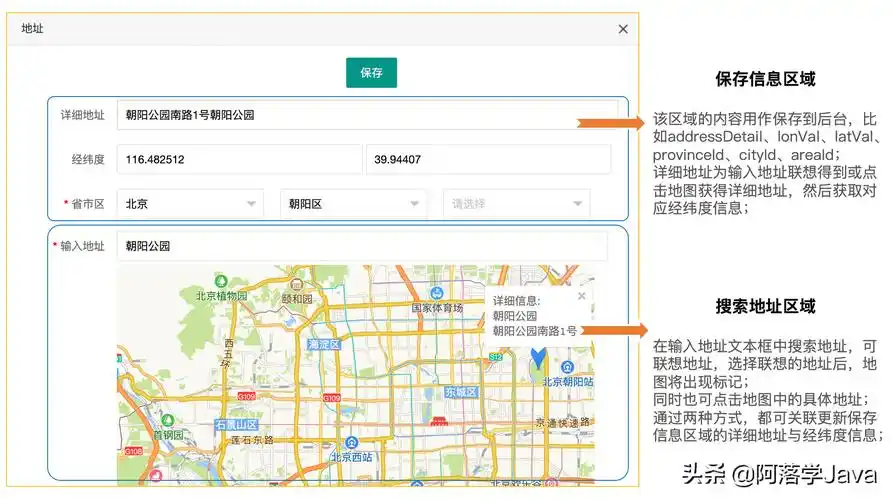Click the red Tiananmen icon on the map

pyautogui.click(x=437, y=421)
